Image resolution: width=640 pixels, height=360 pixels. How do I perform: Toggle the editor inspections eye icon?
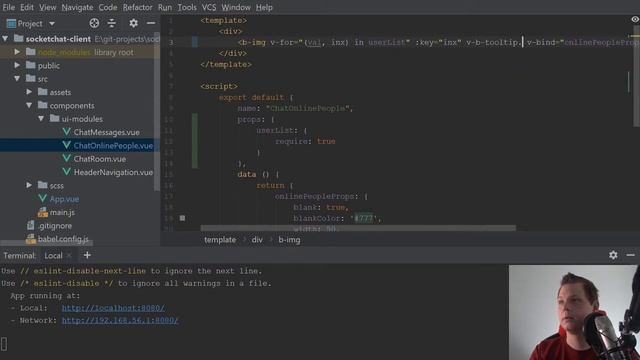pyautogui.click(x=635, y=19)
